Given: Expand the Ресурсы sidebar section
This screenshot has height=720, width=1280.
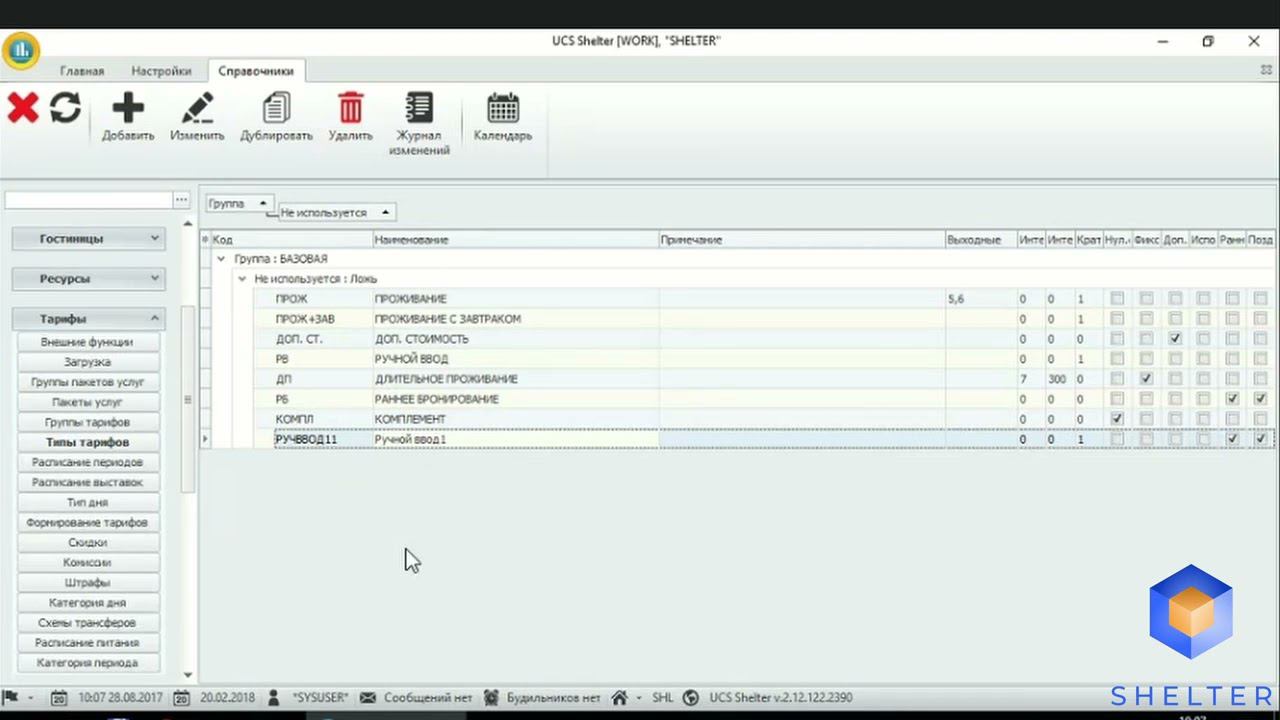Looking at the screenshot, I should click(88, 278).
